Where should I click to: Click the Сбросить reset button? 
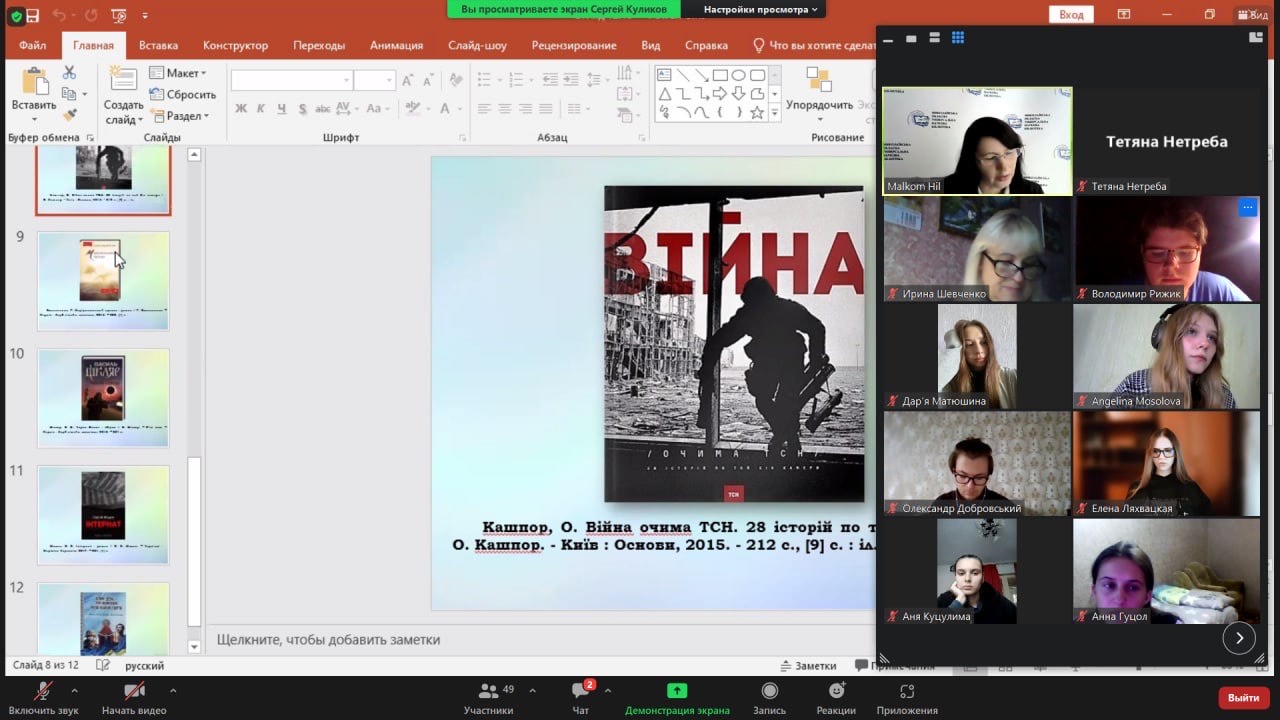[x=183, y=94]
